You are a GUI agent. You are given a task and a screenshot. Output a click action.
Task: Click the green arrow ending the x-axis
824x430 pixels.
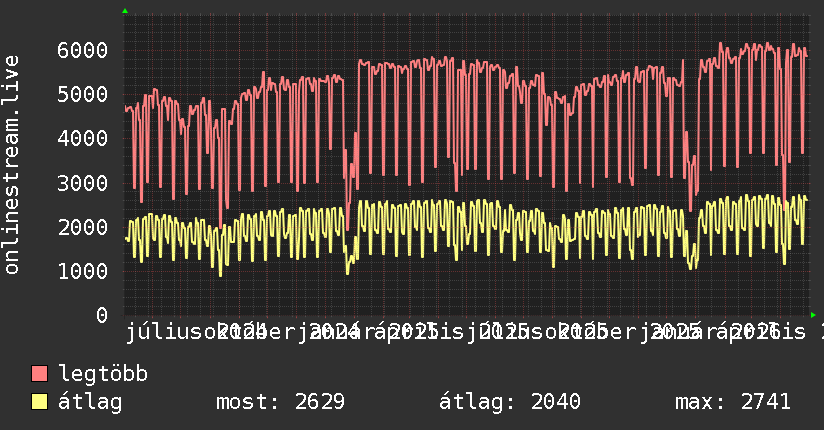pyautogui.click(x=813, y=315)
